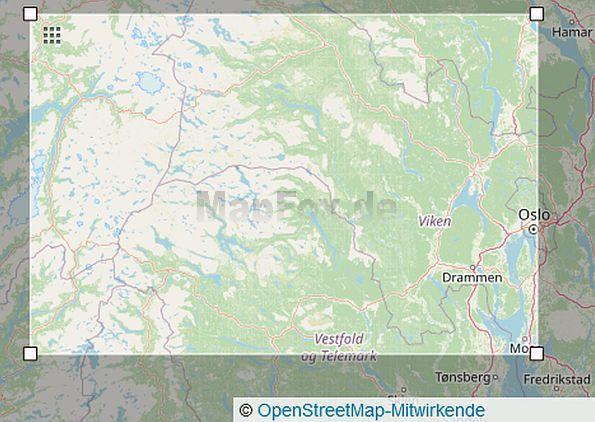The image size is (595, 422).
Task: Select the bottom-right corner selection handle
Action: 537,354
